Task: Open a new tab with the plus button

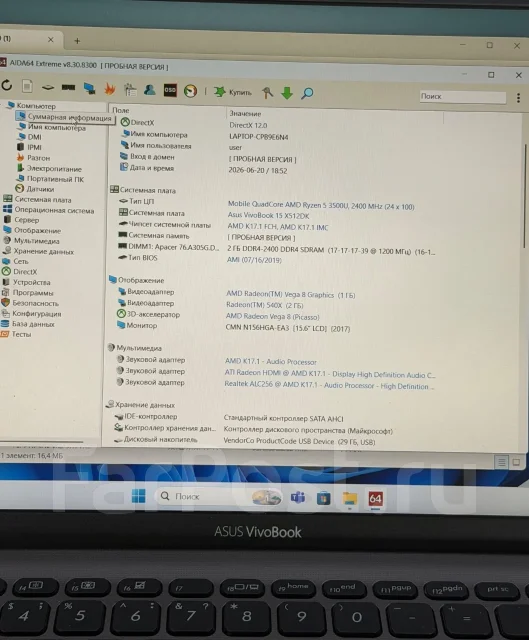Action: pos(77,41)
